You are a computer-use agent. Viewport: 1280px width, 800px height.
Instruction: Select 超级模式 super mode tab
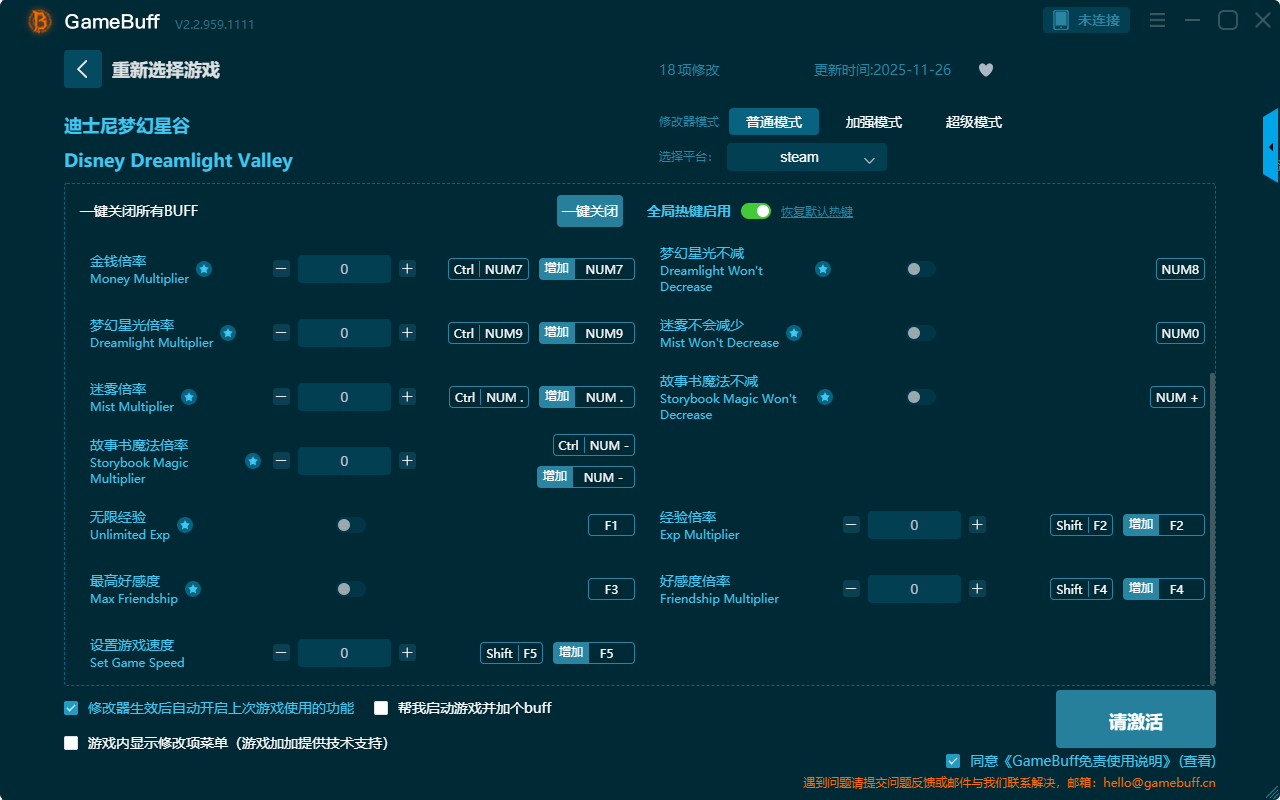[x=973, y=122]
